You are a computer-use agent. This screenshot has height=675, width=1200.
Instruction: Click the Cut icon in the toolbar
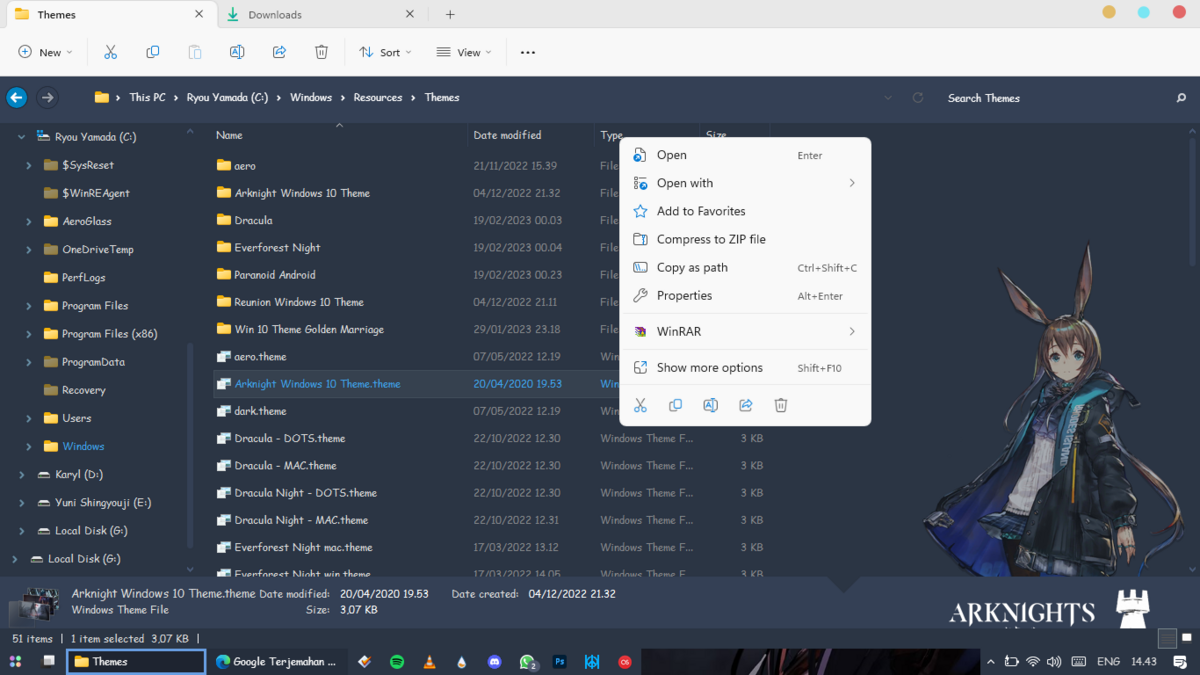(x=111, y=52)
